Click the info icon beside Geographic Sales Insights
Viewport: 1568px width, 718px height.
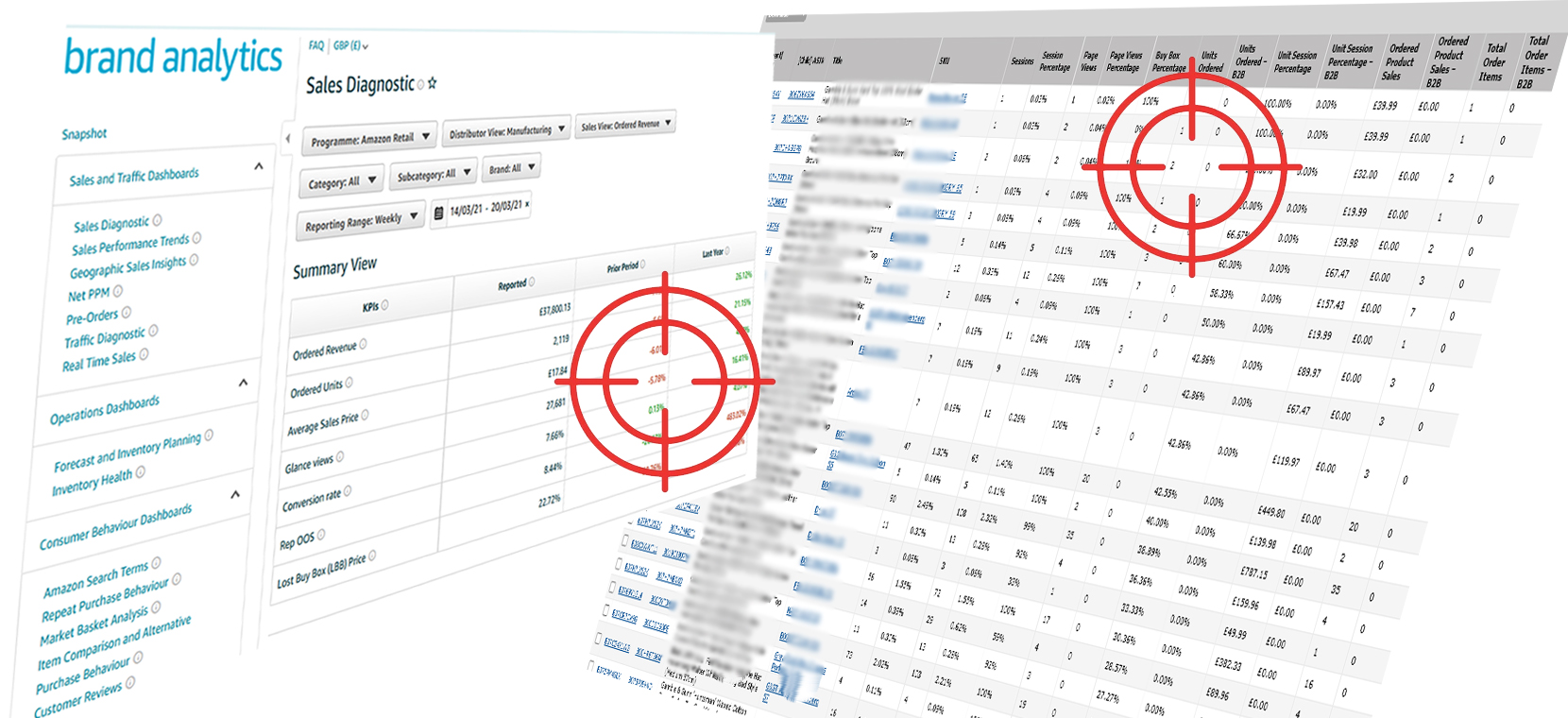[194, 260]
